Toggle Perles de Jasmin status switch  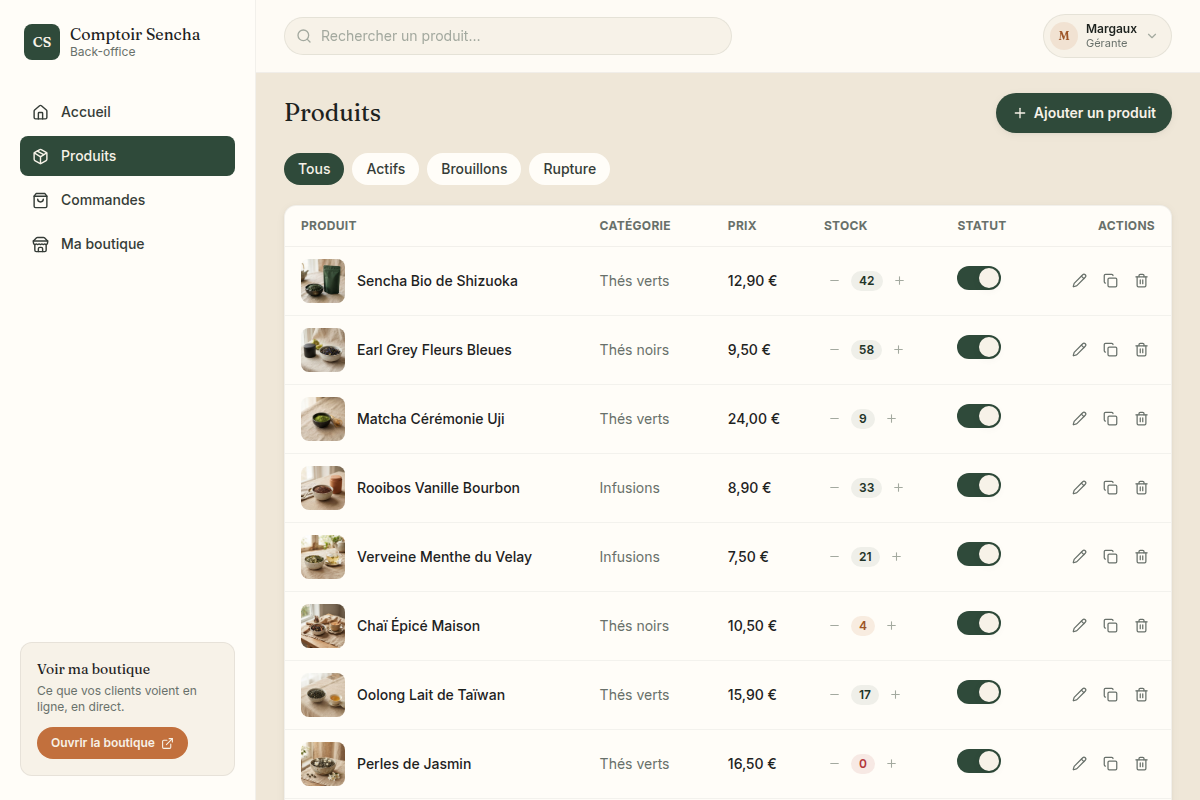point(979,761)
